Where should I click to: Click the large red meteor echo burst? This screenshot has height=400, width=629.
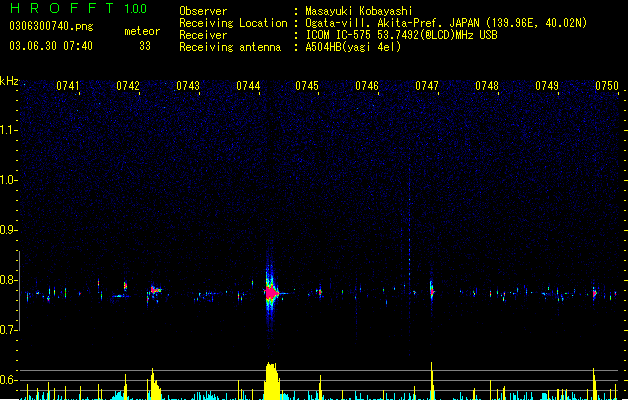coord(272,293)
